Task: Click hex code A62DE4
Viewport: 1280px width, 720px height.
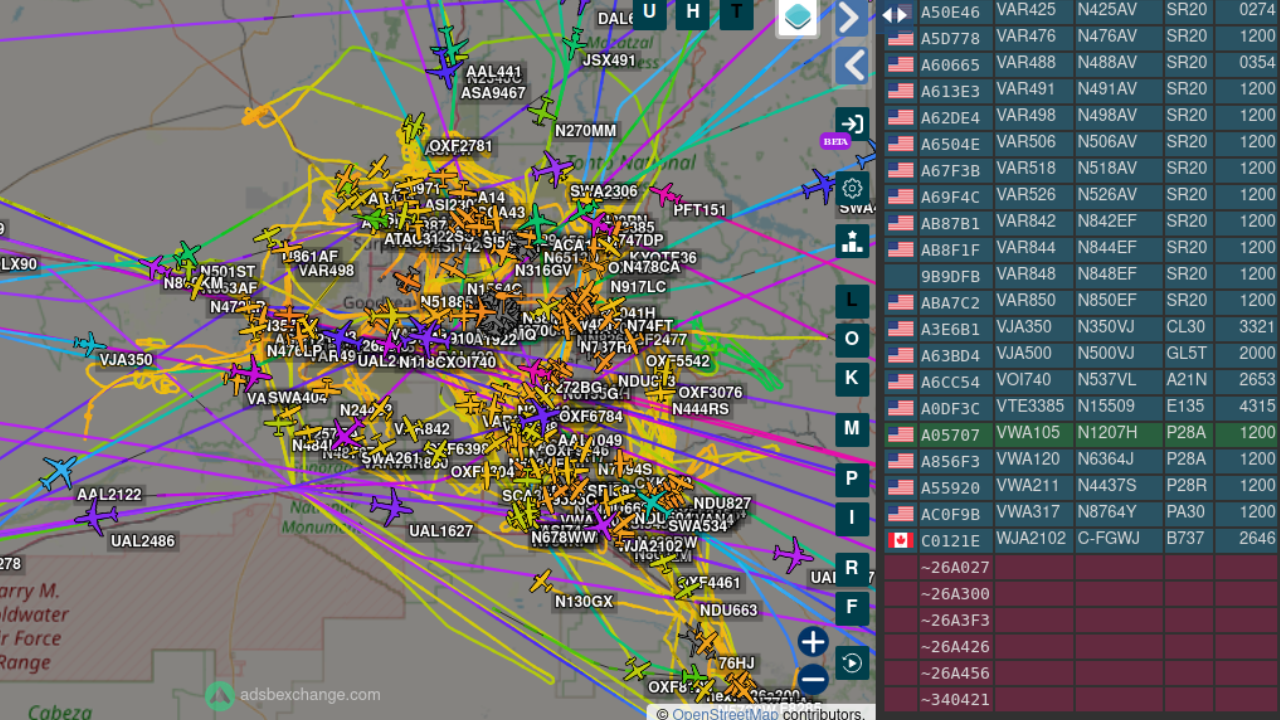Action: point(950,117)
